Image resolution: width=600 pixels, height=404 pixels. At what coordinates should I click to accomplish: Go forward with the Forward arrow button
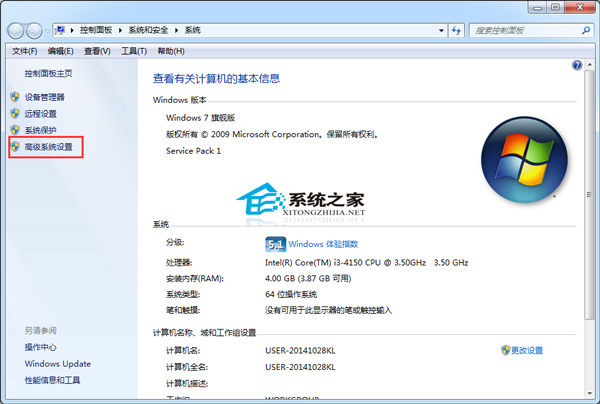[34, 31]
